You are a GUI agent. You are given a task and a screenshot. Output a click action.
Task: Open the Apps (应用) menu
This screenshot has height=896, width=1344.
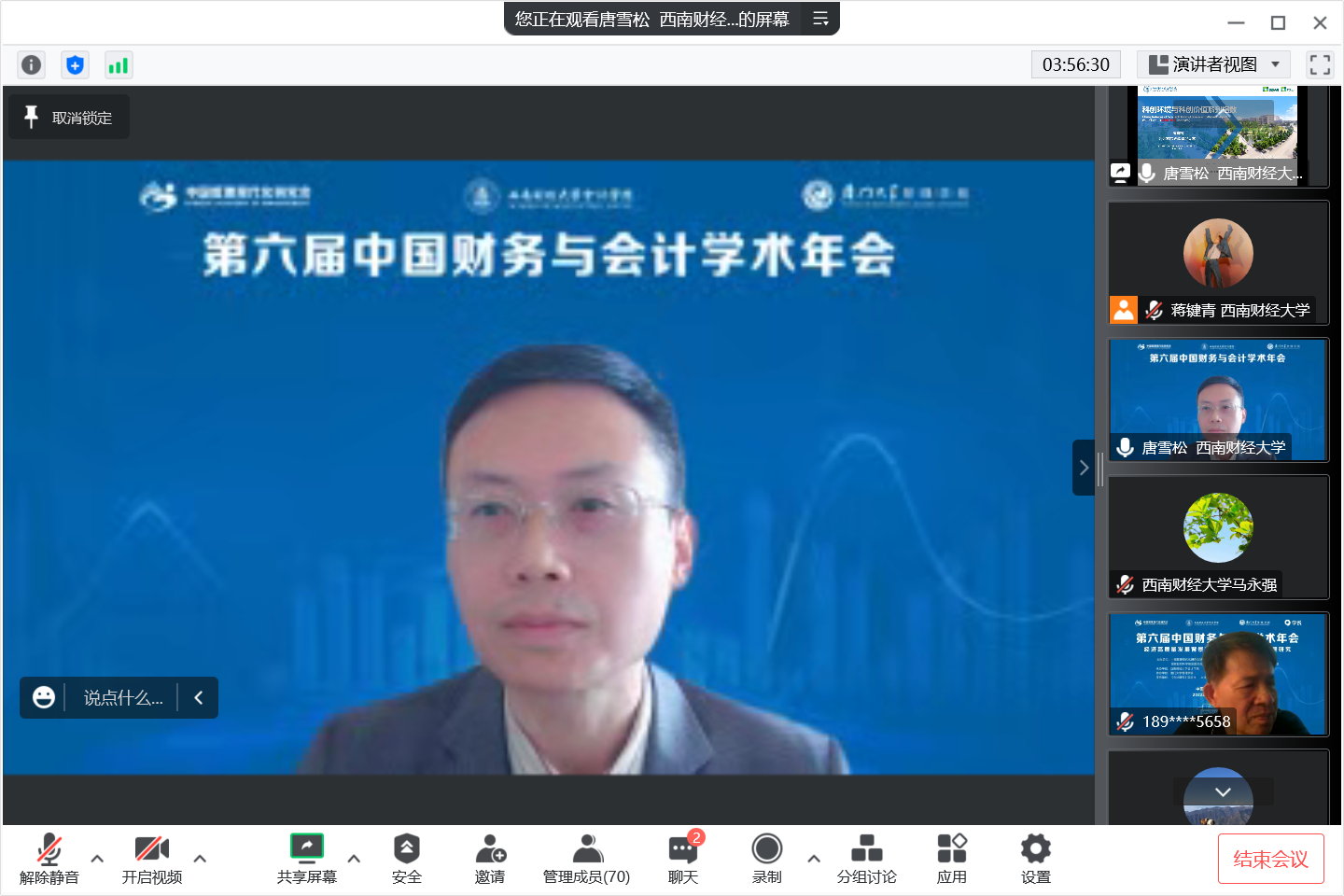coord(951,859)
